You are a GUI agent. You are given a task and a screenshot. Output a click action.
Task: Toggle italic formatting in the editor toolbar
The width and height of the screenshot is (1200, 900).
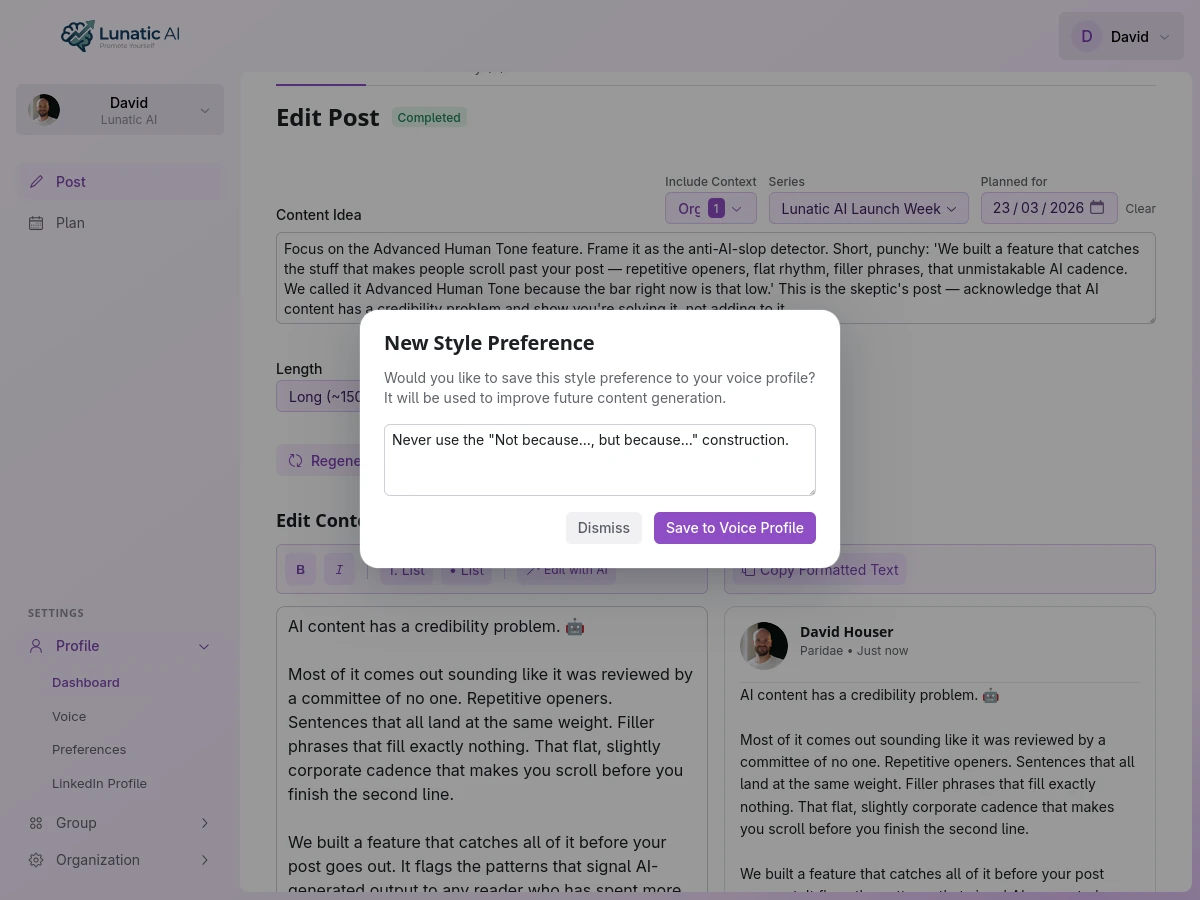[339, 570]
